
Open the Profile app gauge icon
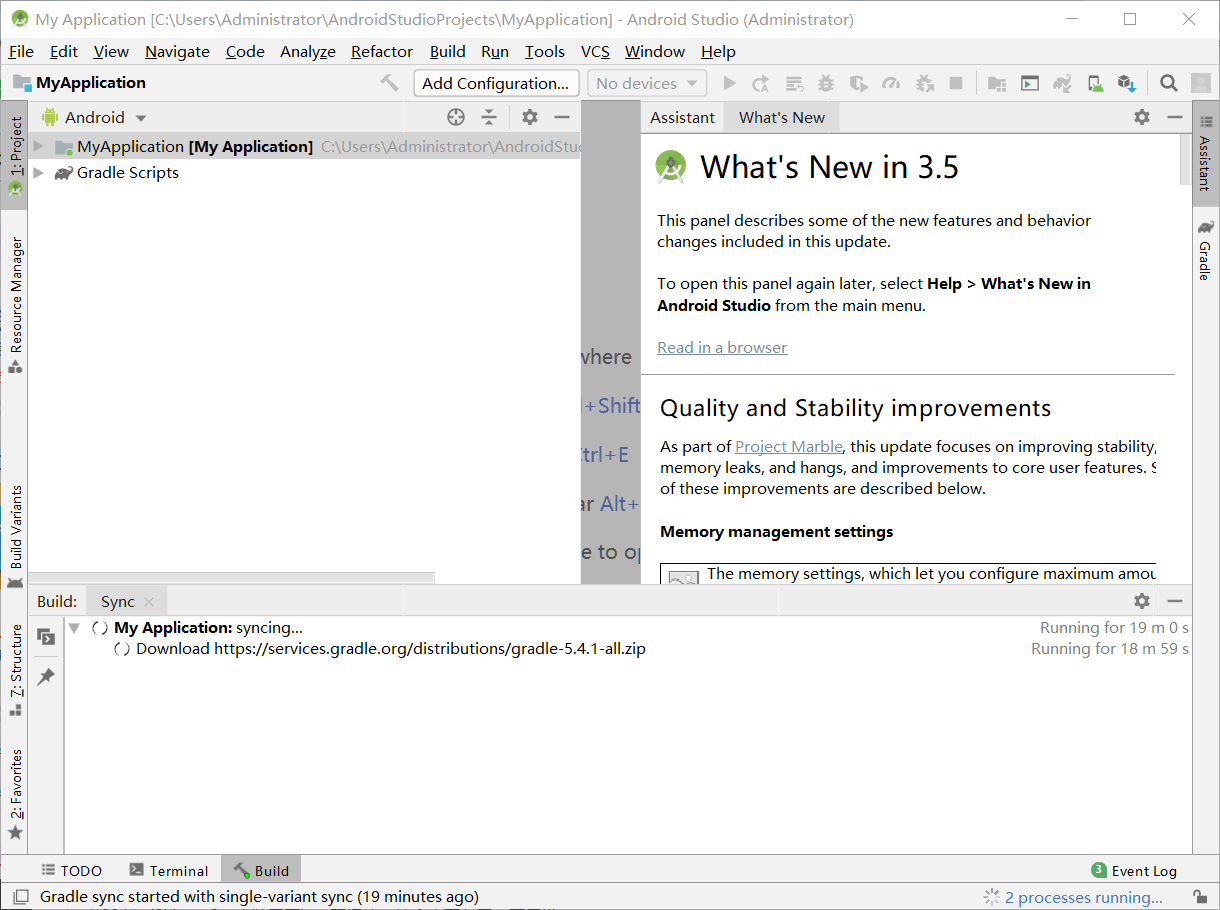[x=891, y=84]
